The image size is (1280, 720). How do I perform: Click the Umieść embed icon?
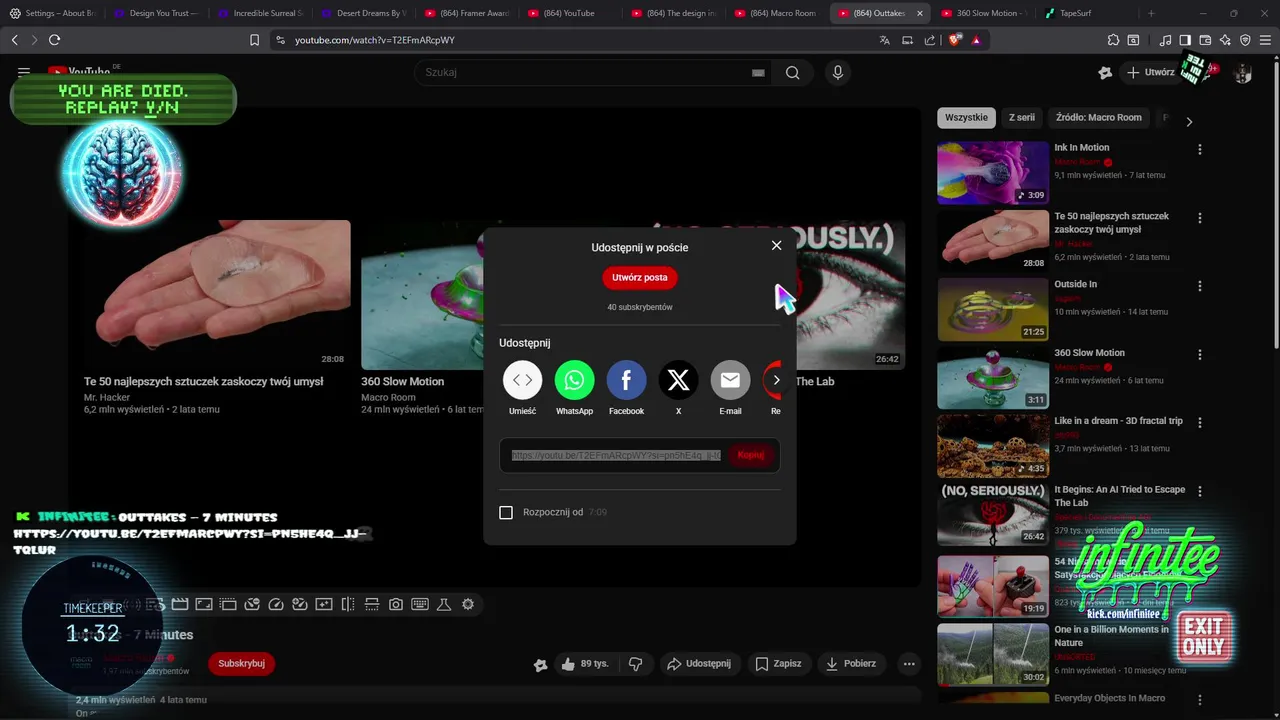pos(522,380)
